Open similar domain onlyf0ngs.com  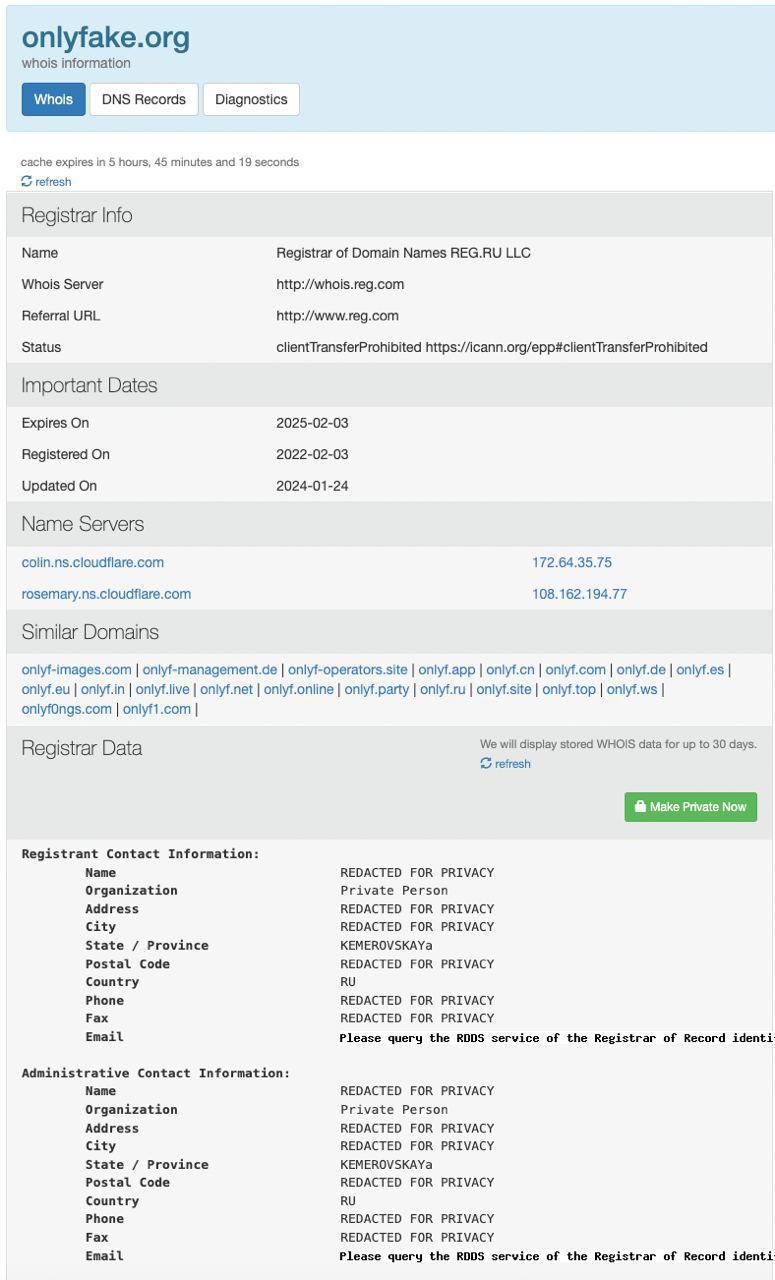[67, 709]
